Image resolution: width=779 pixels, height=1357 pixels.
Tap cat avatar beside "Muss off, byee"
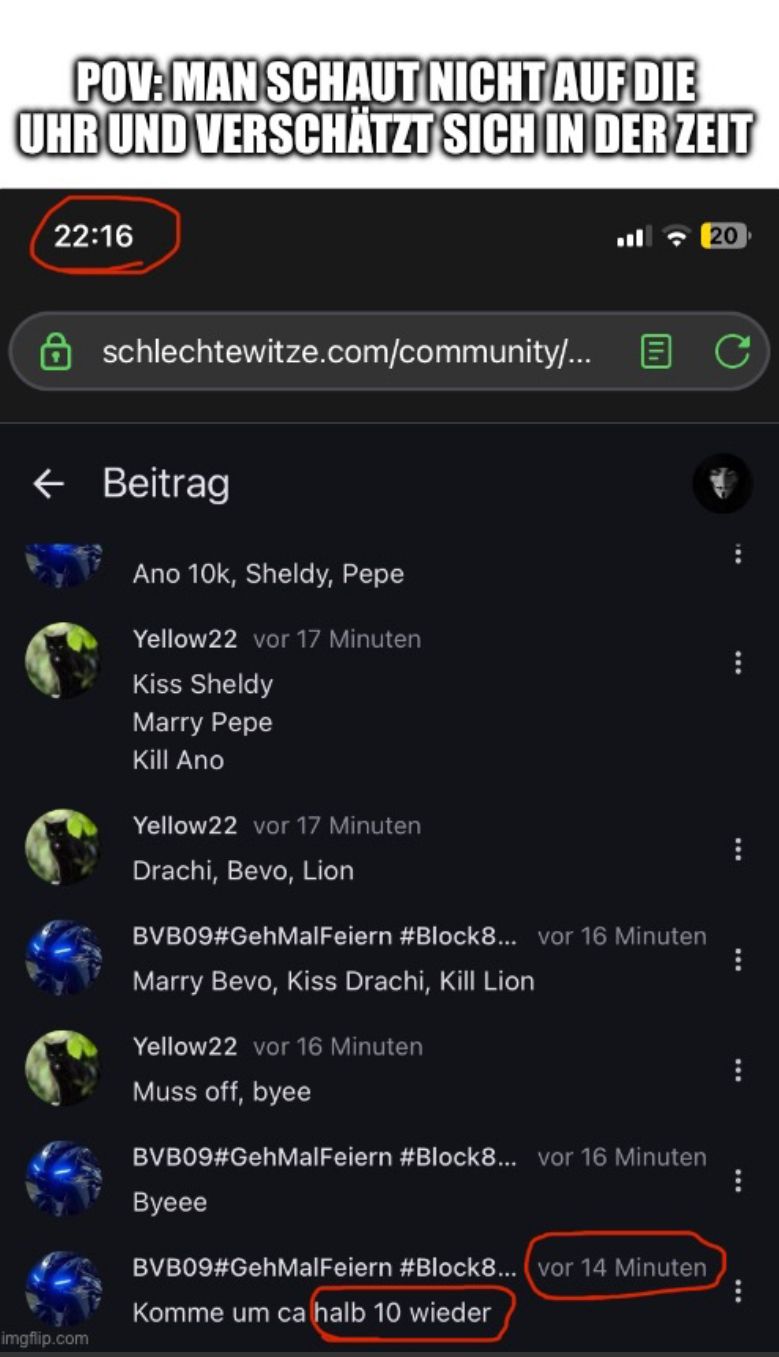62,1068
